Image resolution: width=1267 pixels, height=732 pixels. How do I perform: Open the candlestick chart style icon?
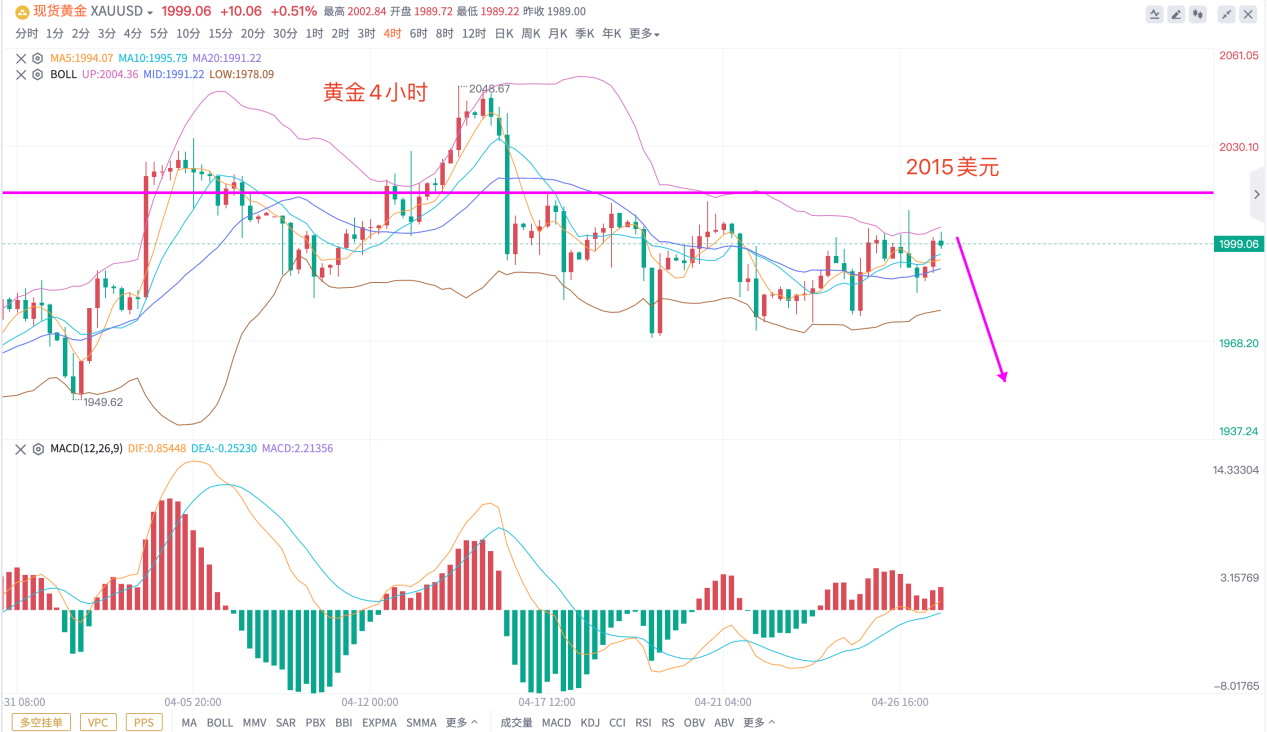(x=1198, y=14)
